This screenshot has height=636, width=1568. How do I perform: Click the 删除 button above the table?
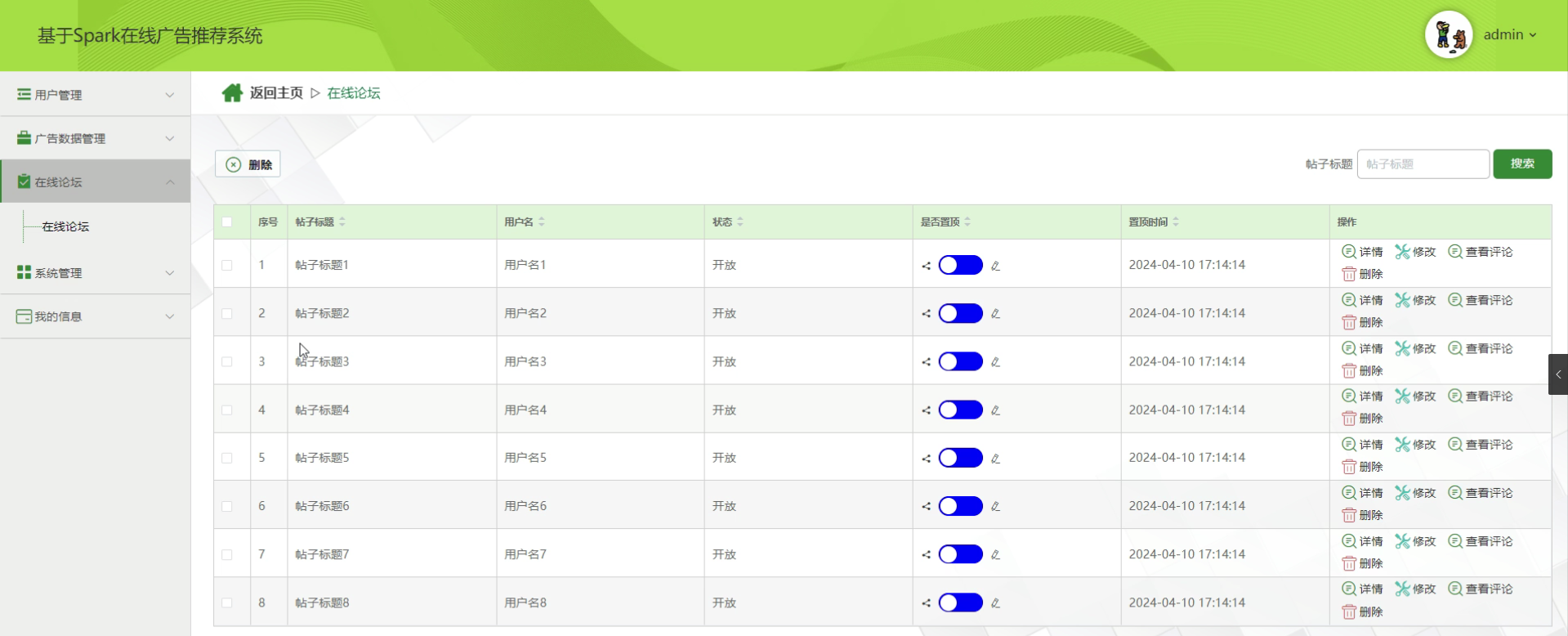[x=248, y=164]
